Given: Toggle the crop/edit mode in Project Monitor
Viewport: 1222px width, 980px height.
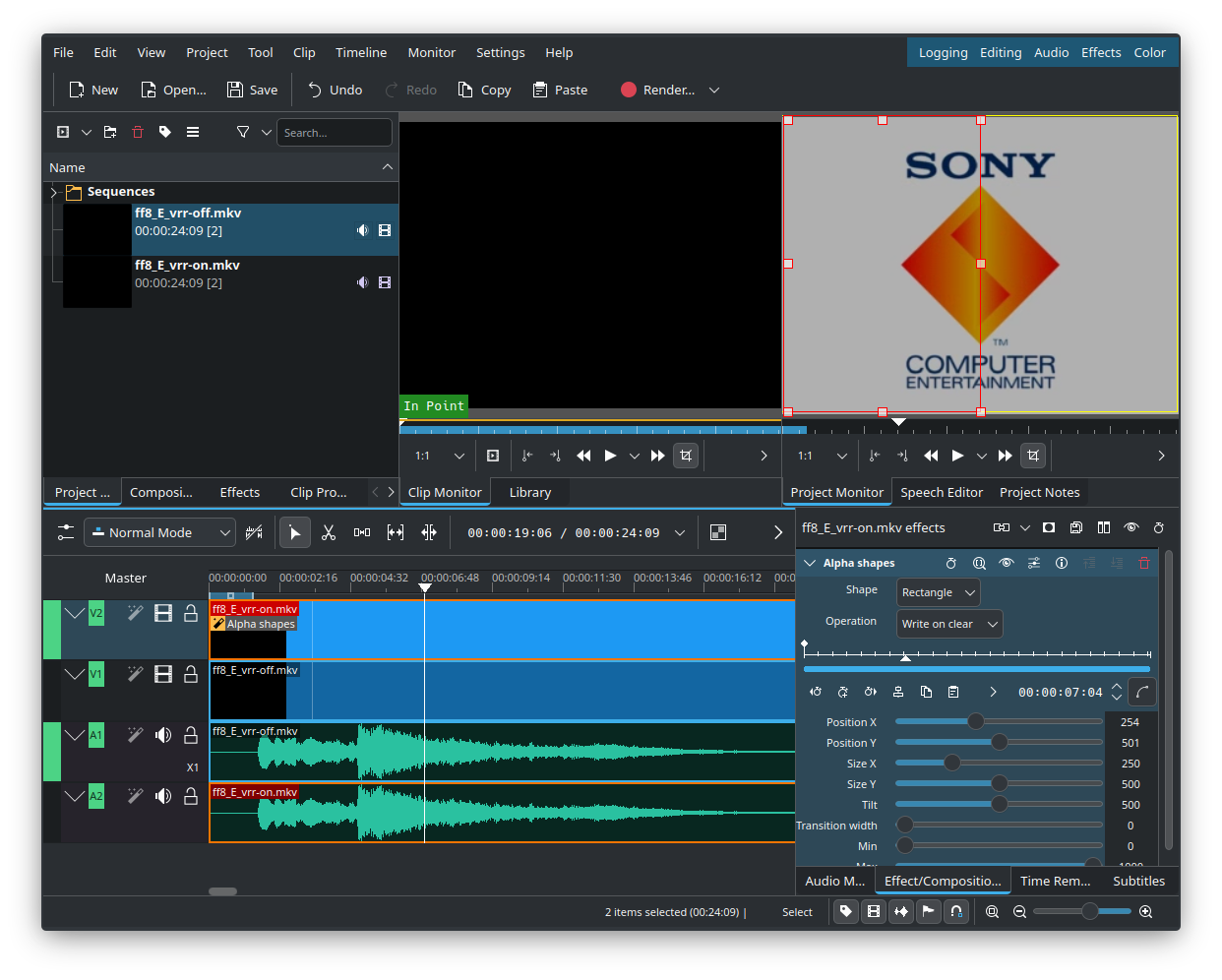Looking at the screenshot, I should pyautogui.click(x=1032, y=456).
